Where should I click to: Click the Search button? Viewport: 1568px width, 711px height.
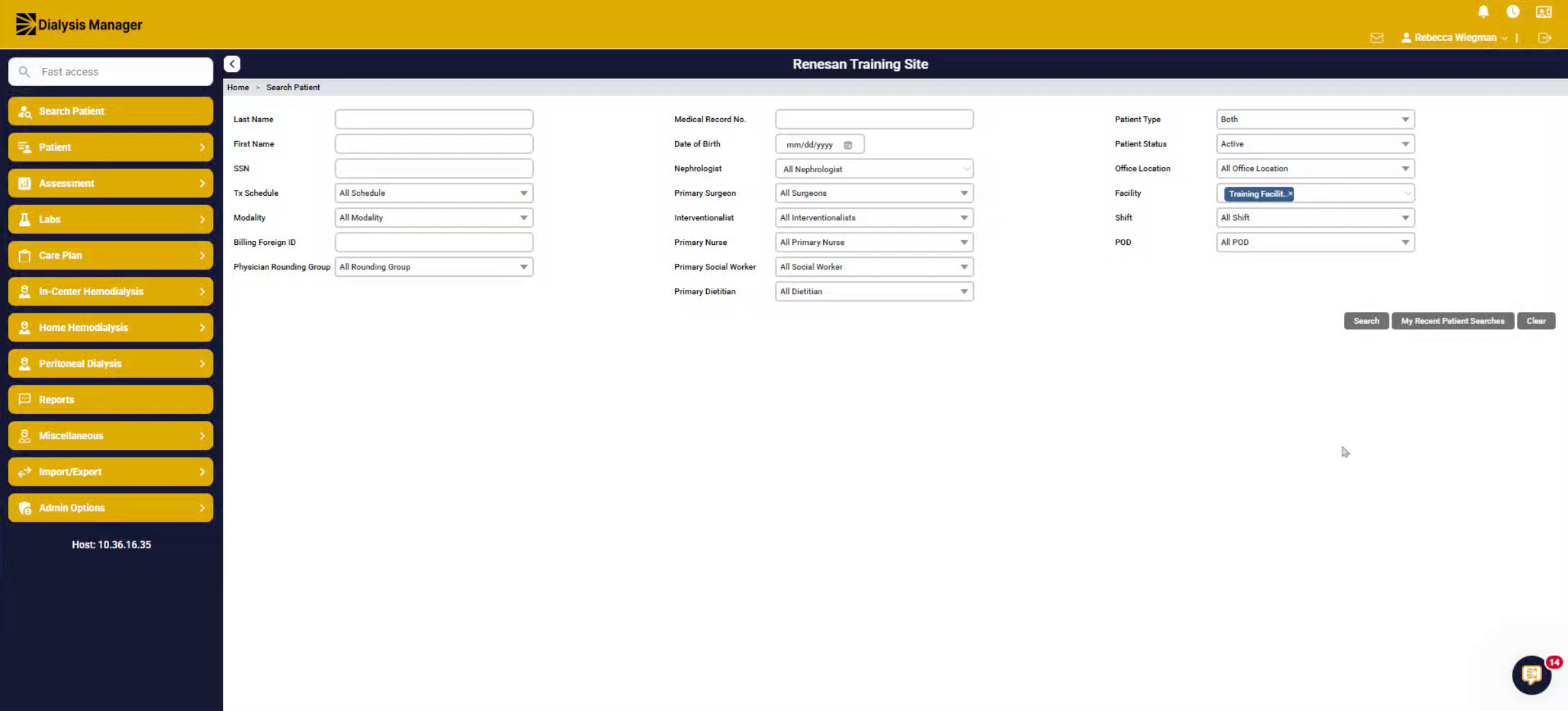[x=1366, y=321]
